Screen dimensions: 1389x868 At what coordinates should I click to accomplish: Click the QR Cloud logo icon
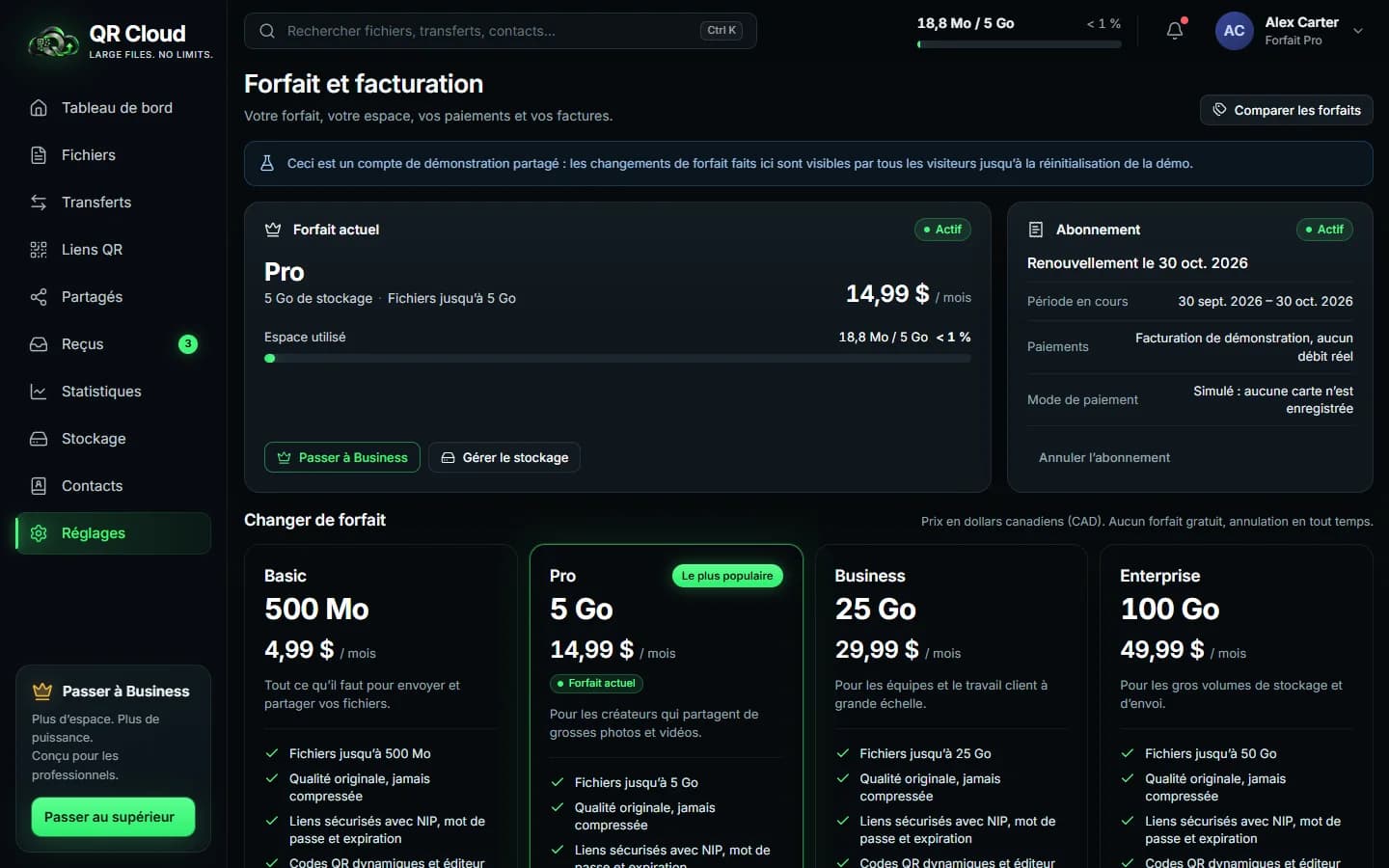[x=53, y=41]
